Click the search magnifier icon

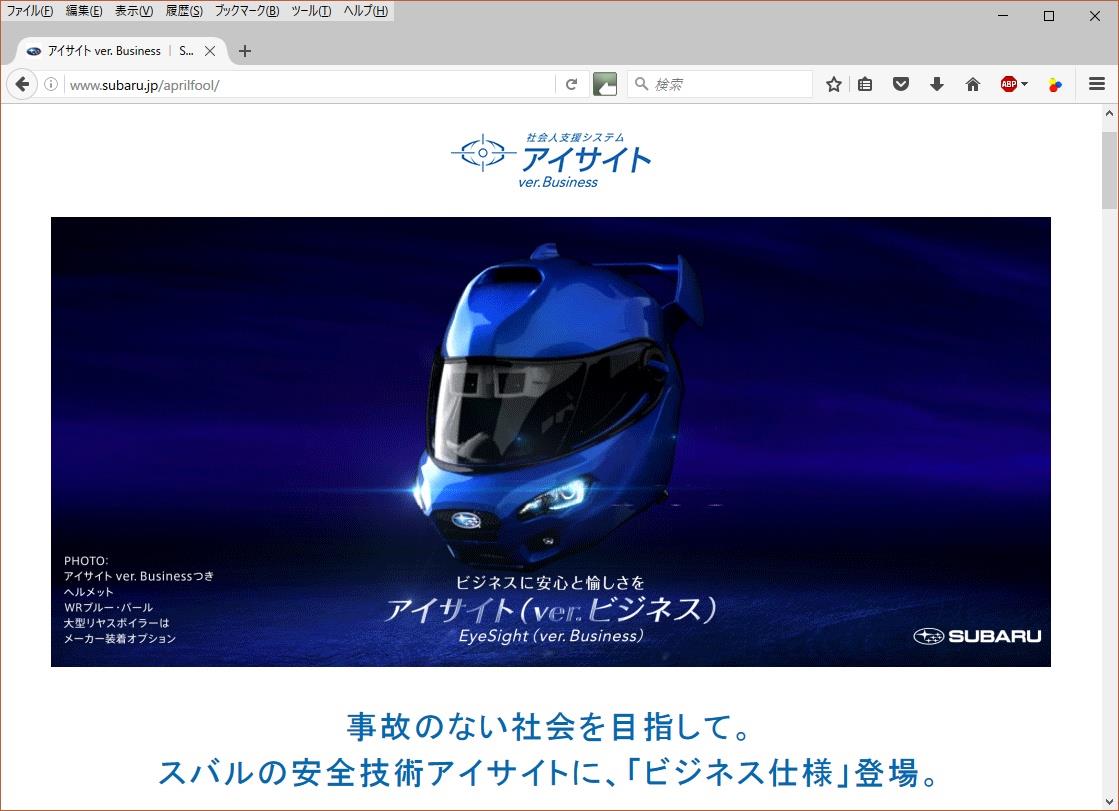click(642, 84)
